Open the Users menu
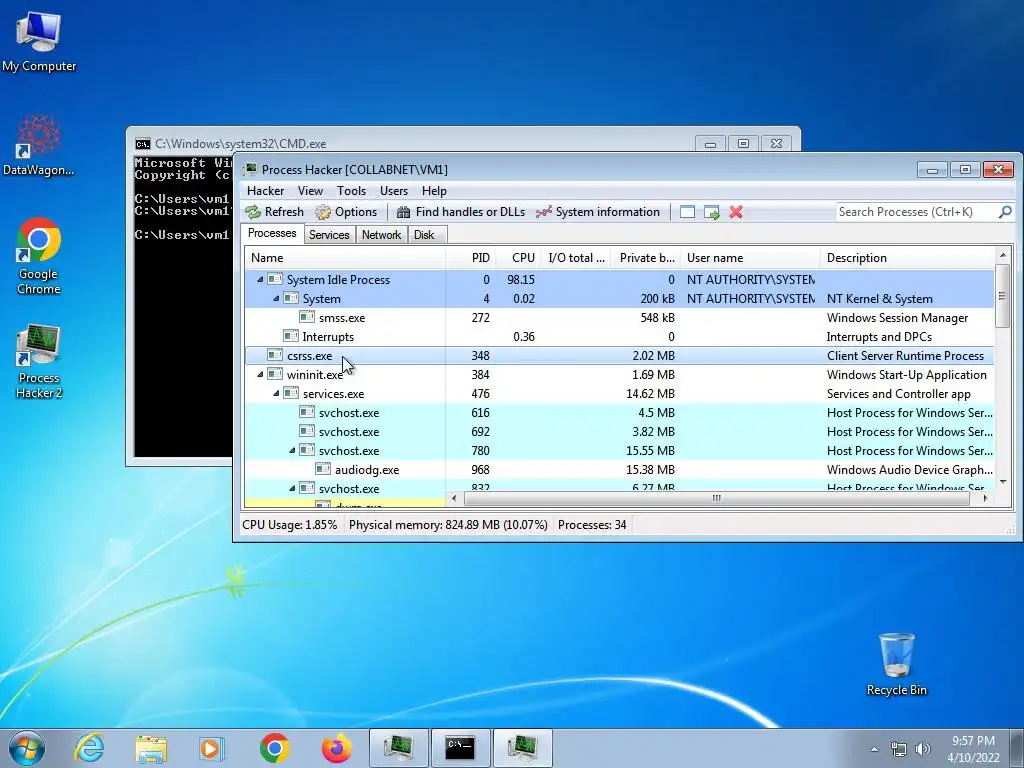The width and height of the screenshot is (1024, 768). (x=394, y=191)
